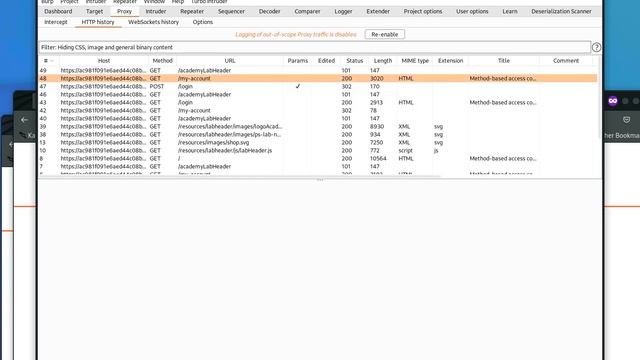Screen dimensions: 640x360
Task: Click the title cell of request 43
Action: pyautogui.click(x=503, y=102)
